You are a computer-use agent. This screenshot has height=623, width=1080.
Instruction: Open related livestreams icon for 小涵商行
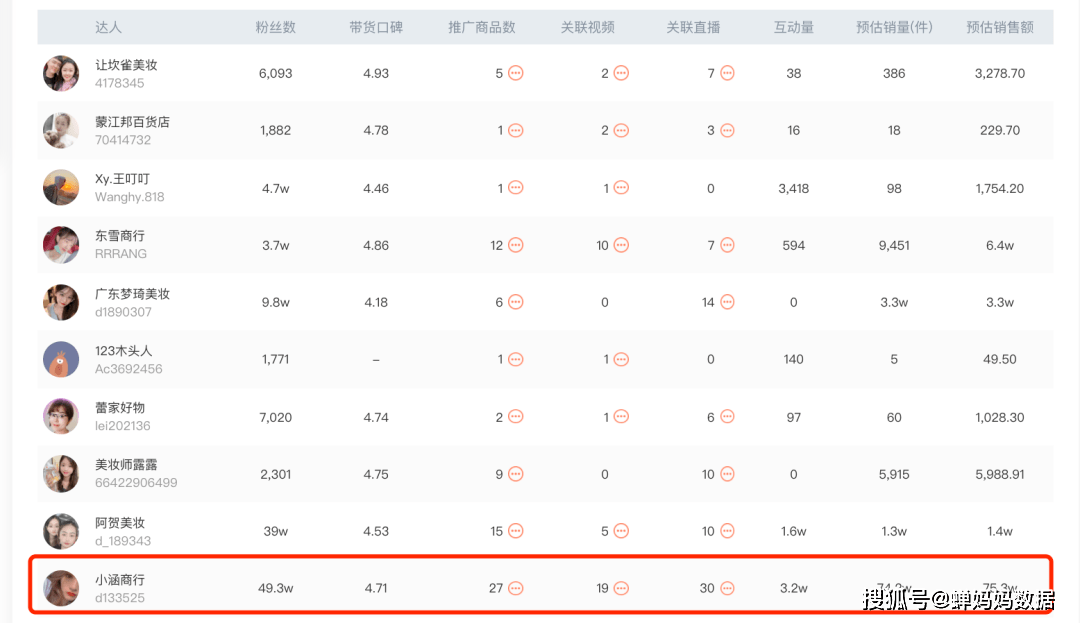tap(727, 588)
